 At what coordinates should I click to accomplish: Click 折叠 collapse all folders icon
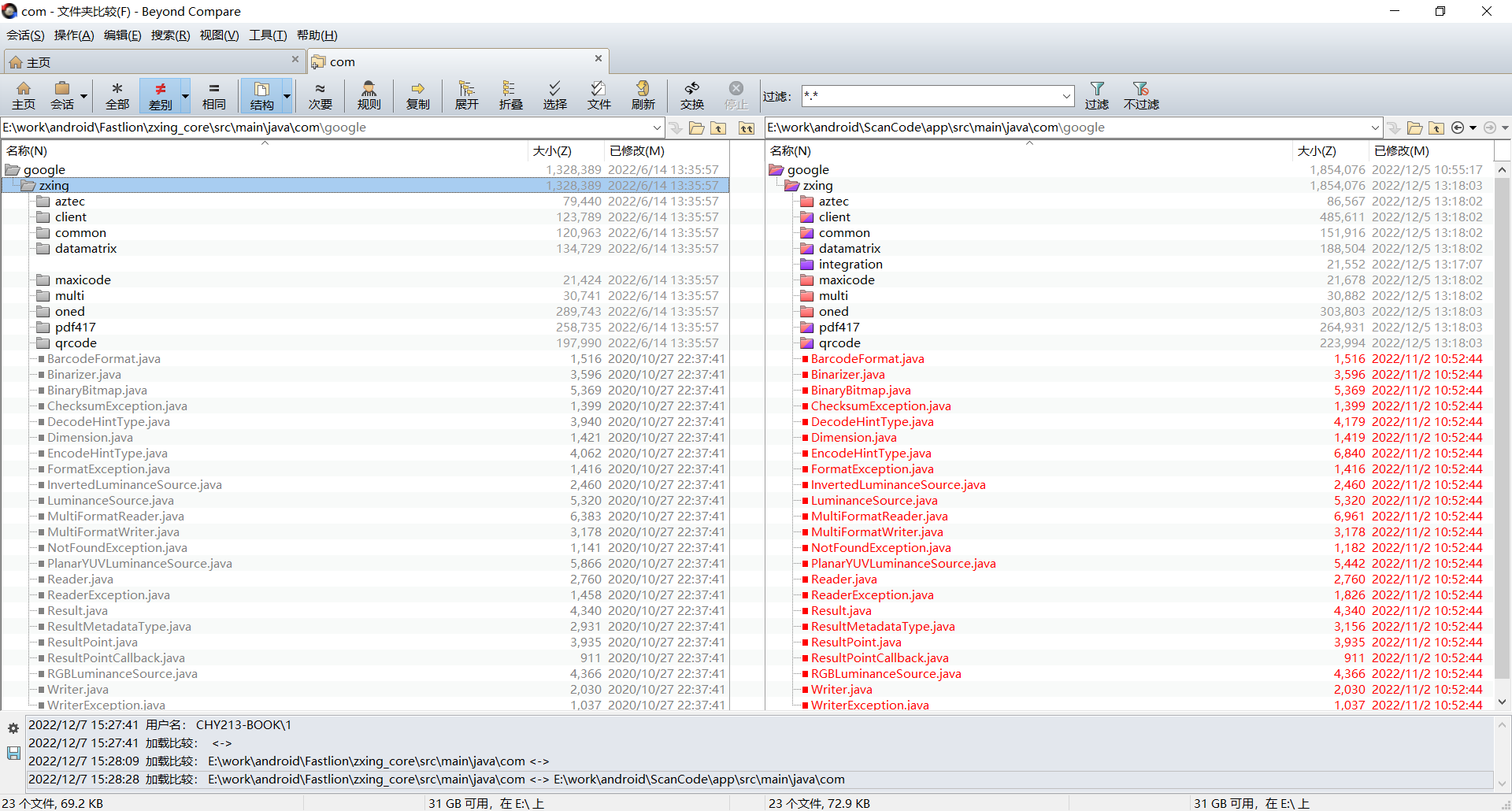point(511,95)
